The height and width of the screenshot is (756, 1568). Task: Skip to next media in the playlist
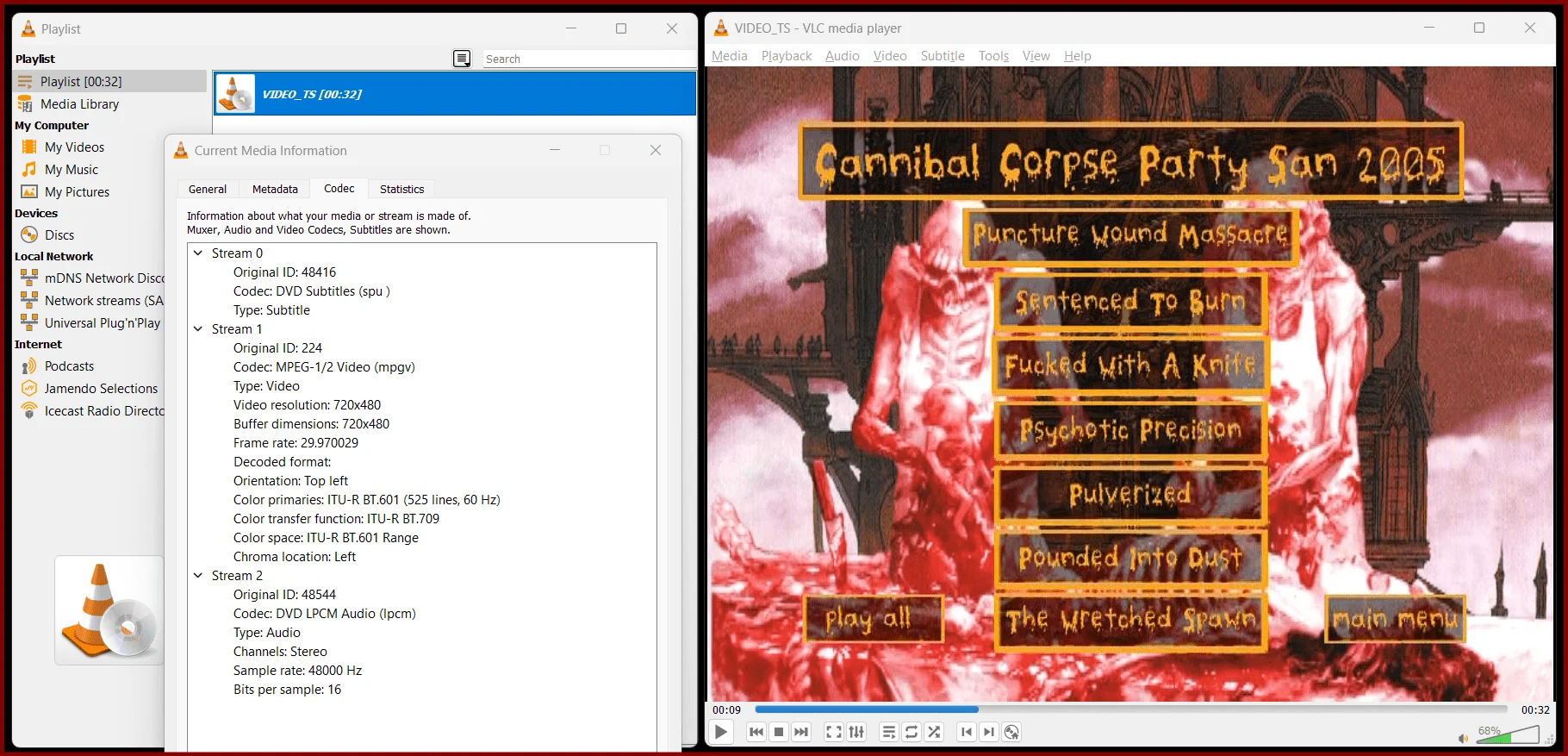tap(801, 732)
